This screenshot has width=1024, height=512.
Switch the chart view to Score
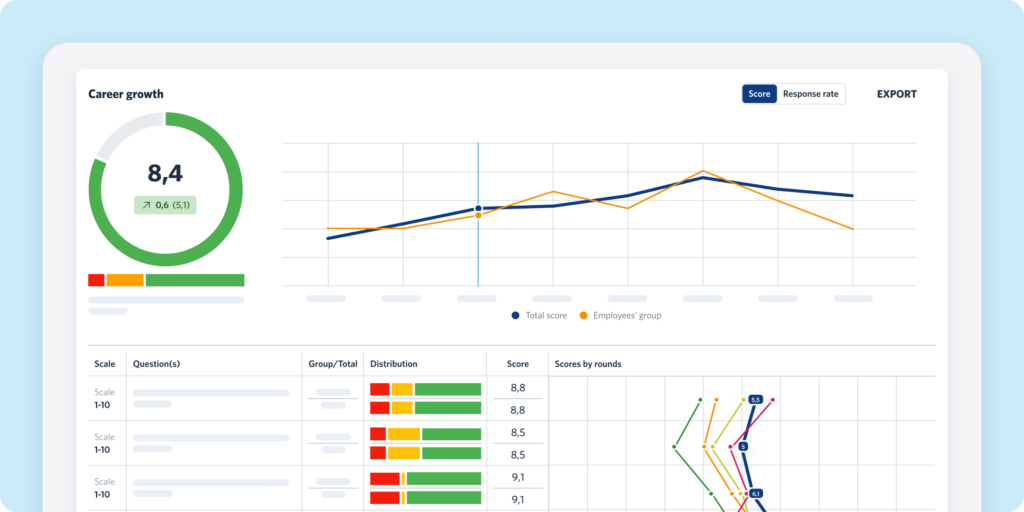759,94
